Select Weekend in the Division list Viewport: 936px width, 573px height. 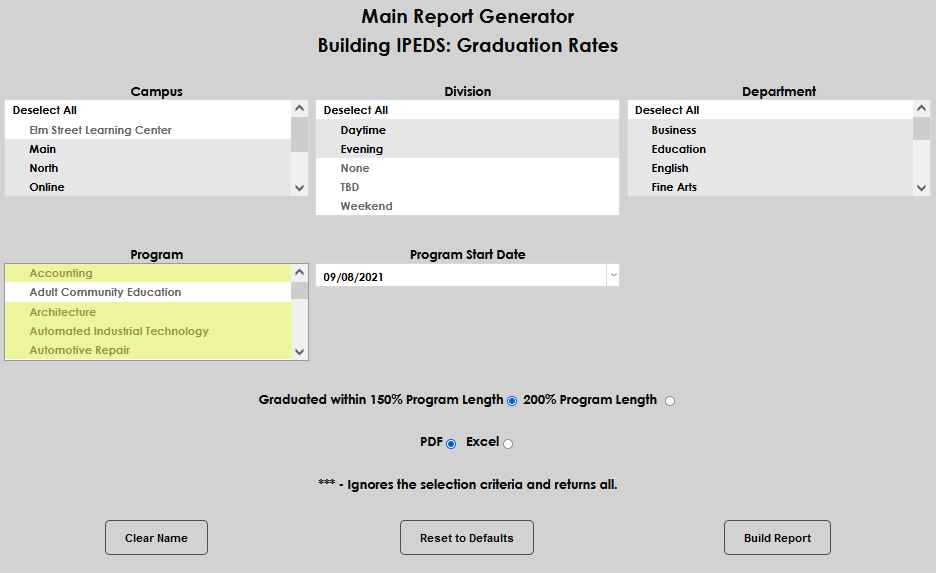tap(366, 206)
